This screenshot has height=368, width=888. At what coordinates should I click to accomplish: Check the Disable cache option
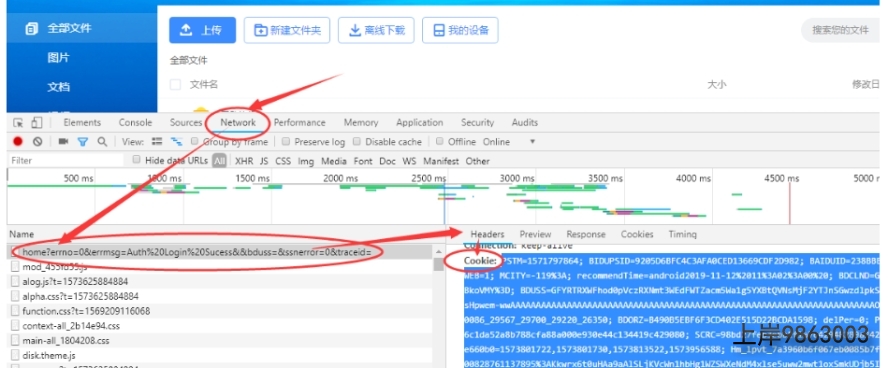point(357,142)
